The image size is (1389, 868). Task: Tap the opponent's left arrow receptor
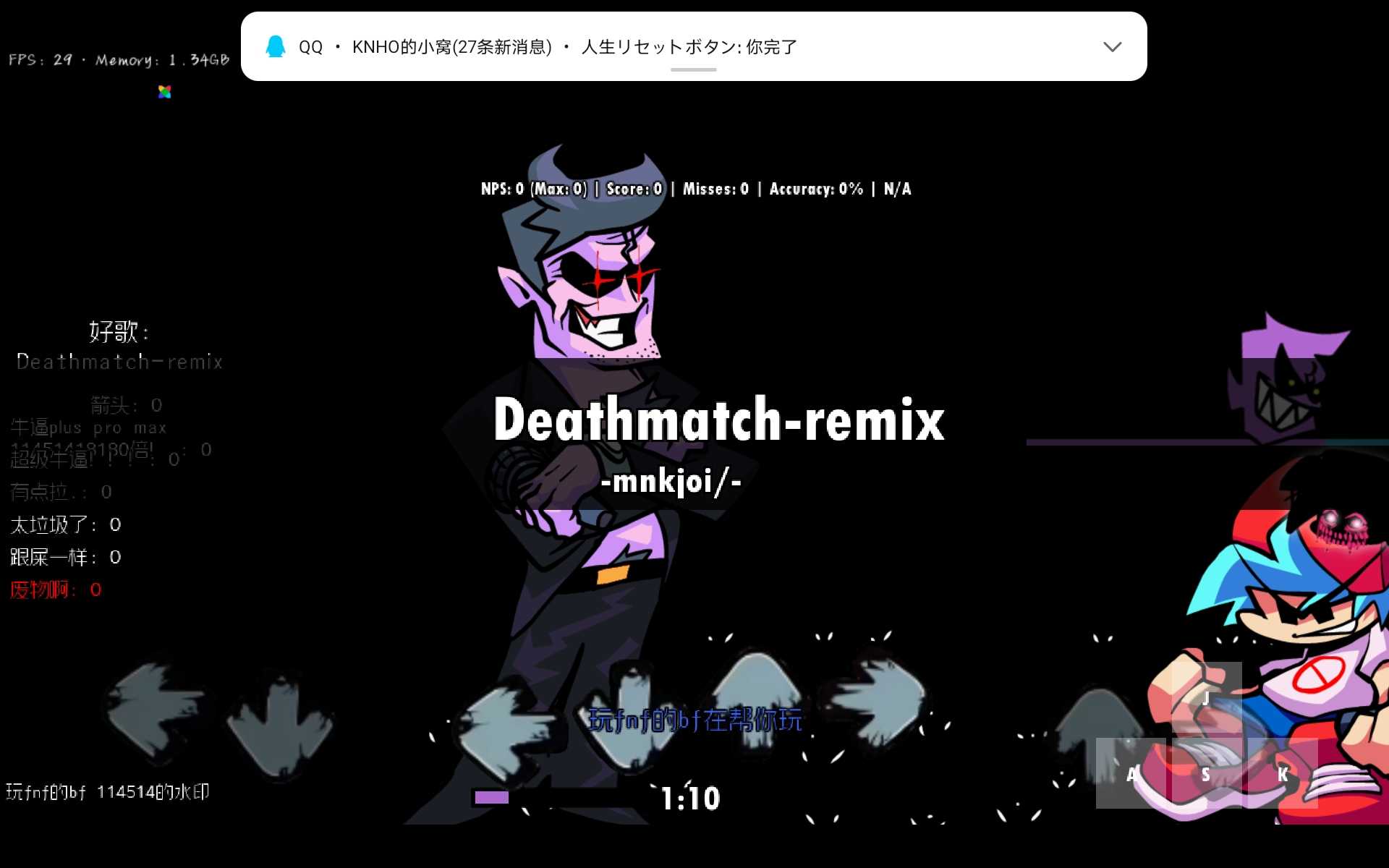[x=153, y=712]
